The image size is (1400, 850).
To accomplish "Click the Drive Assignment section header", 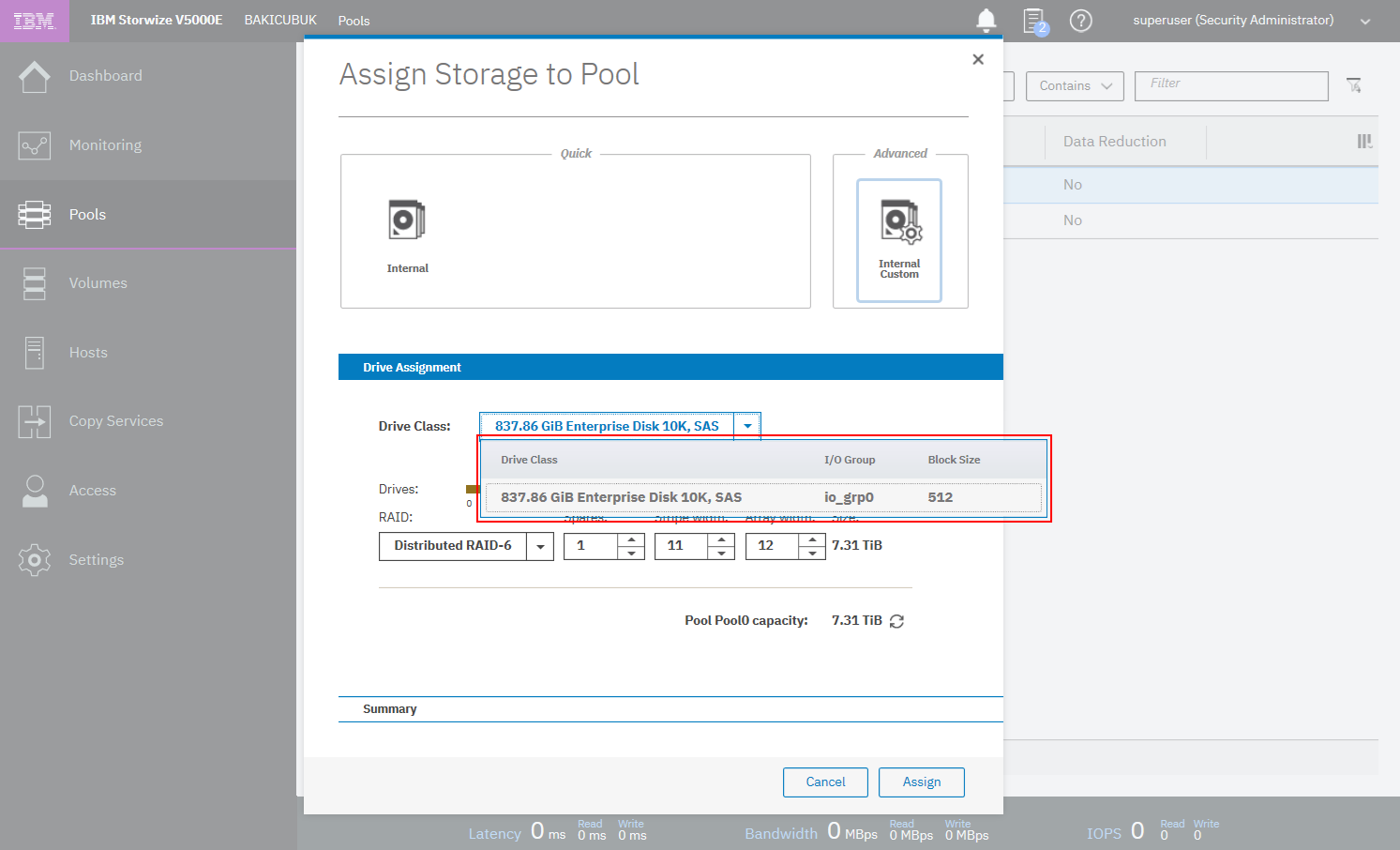I will [670, 367].
